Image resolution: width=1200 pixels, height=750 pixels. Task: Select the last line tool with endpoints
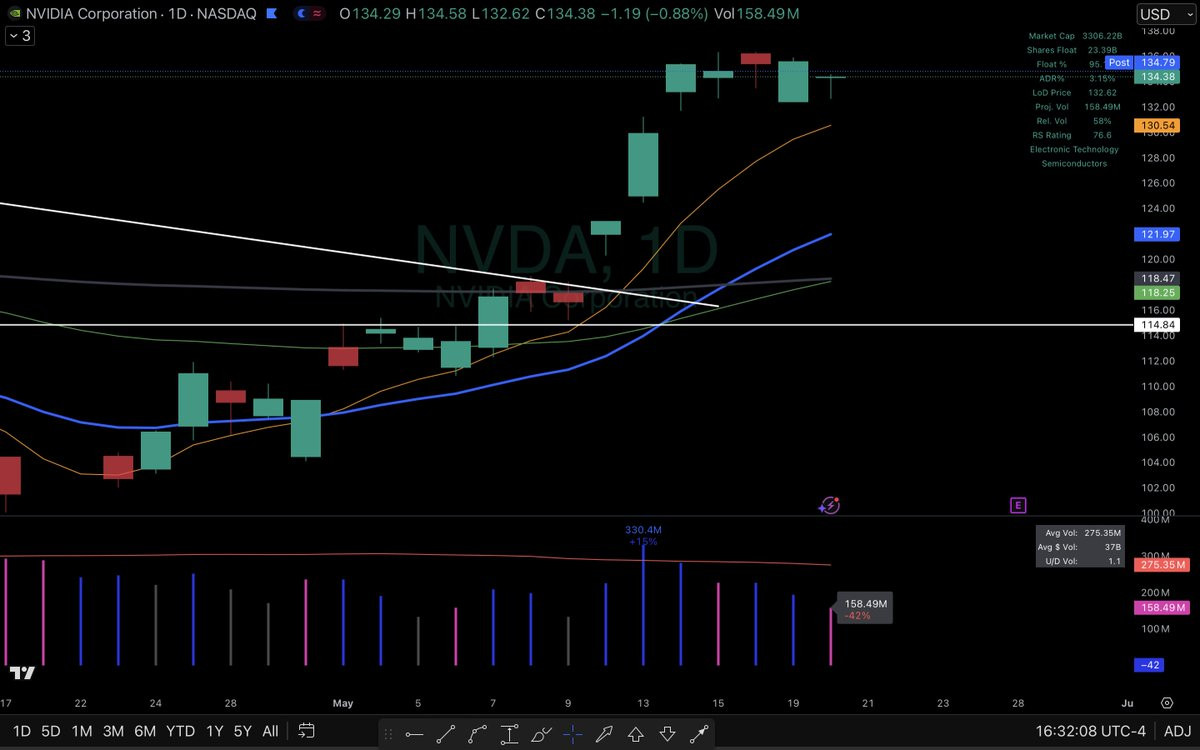[x=699, y=734]
